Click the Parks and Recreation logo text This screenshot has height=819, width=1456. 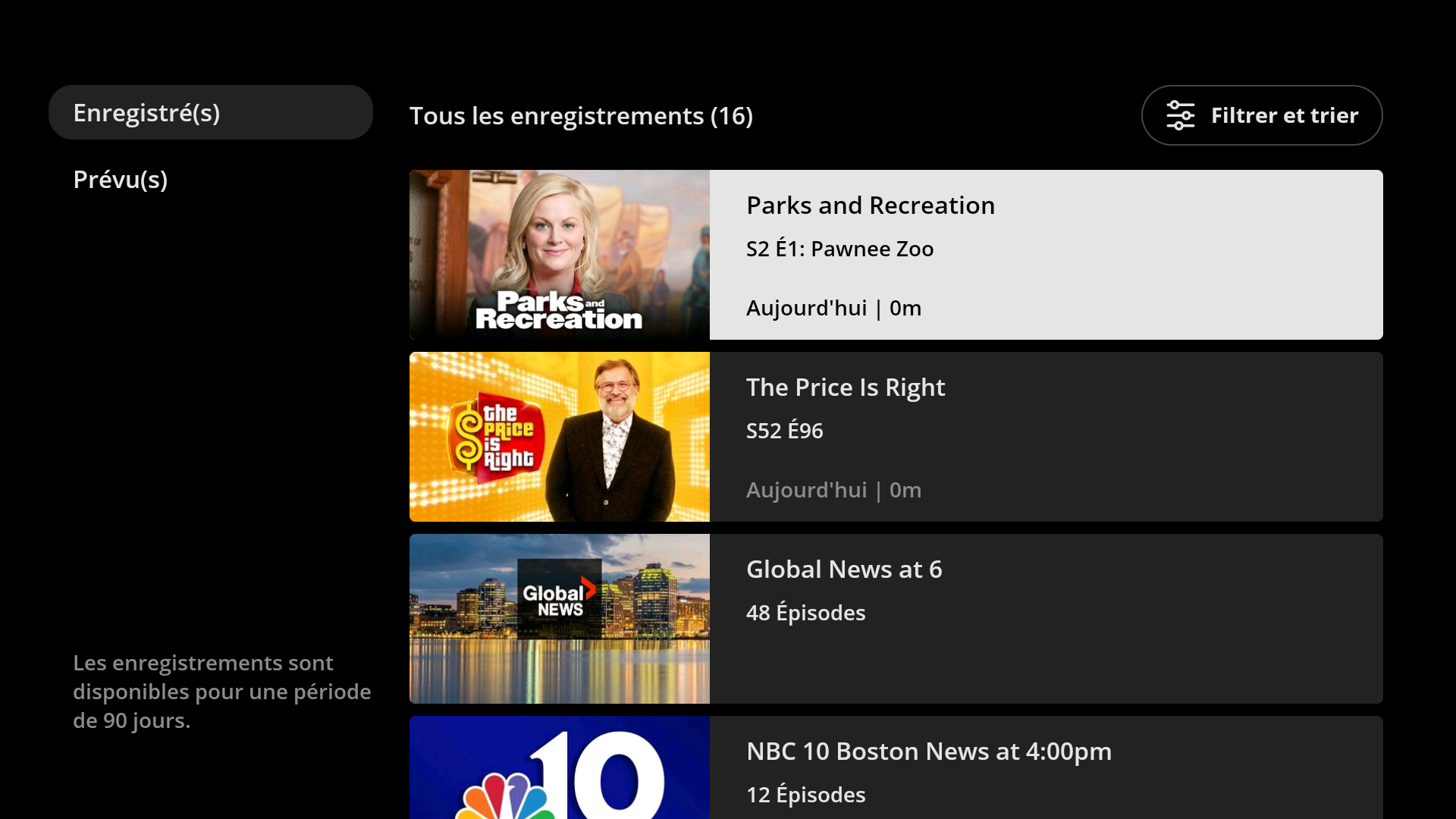point(559,311)
